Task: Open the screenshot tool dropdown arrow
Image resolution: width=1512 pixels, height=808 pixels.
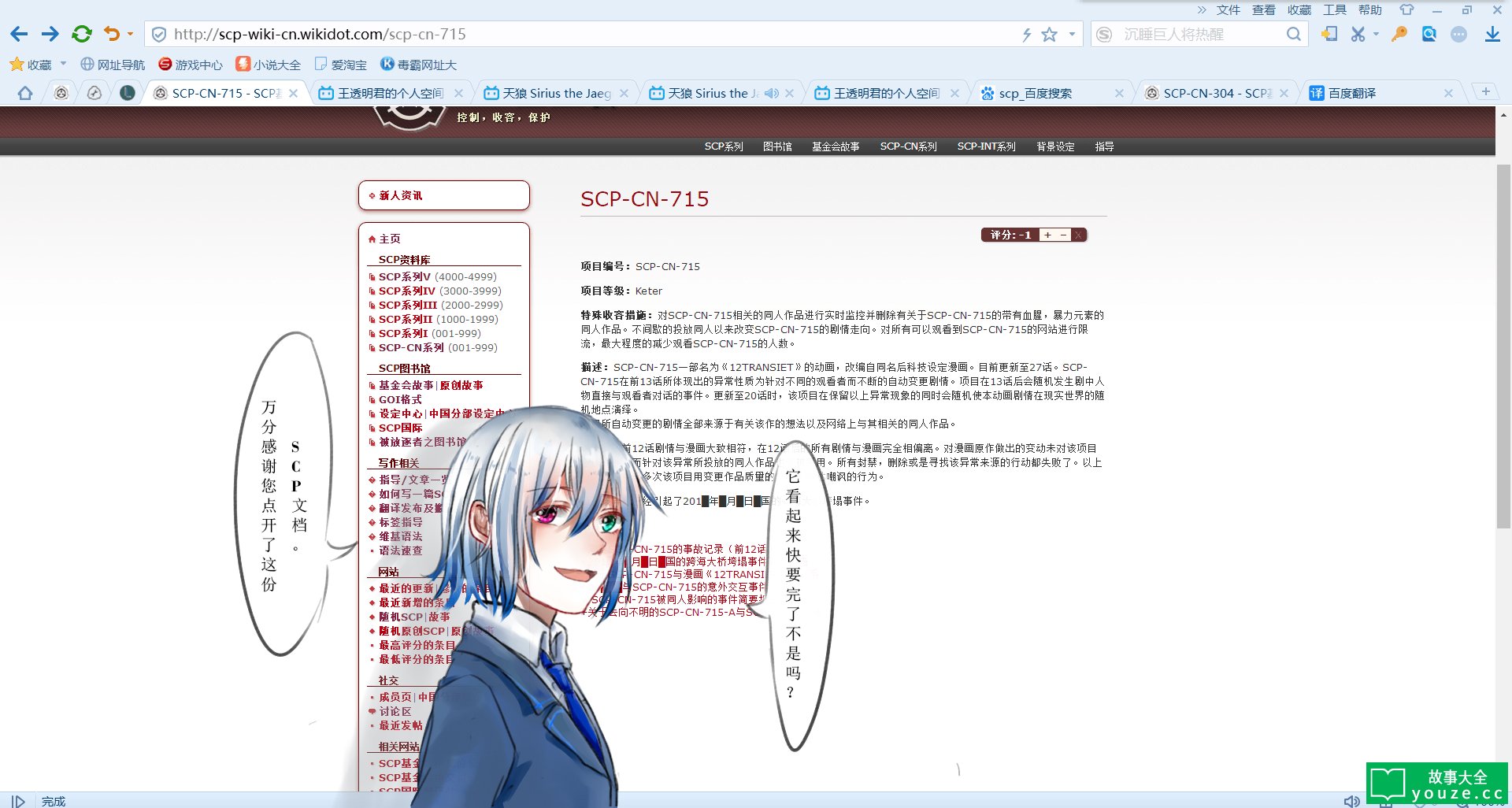Action: [1376, 34]
